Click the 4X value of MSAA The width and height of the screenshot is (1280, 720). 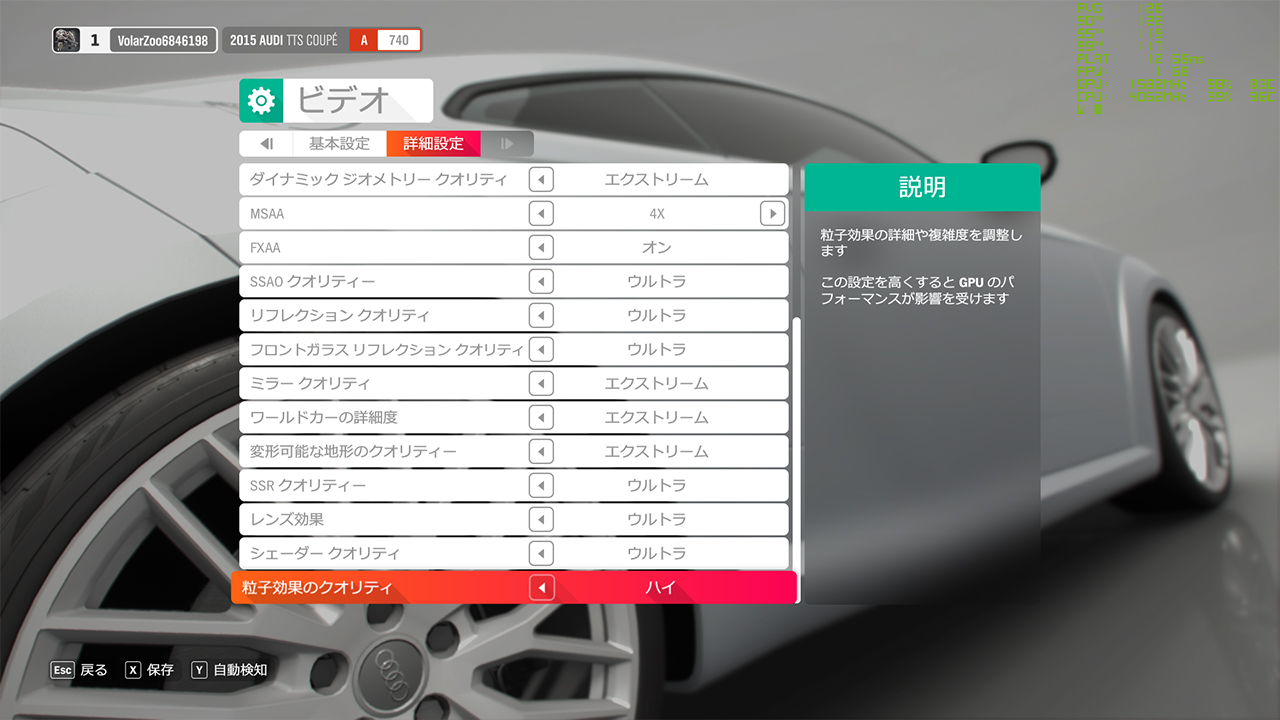click(x=657, y=214)
